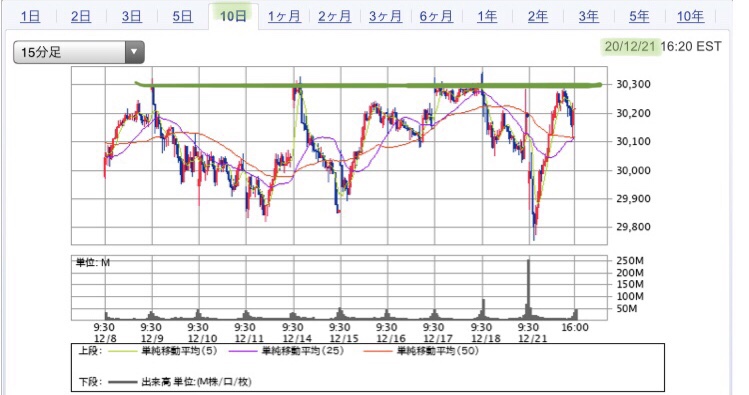Click the tallest volume spike on 12/21
This screenshot has height=395, width=749.
click(x=528, y=288)
